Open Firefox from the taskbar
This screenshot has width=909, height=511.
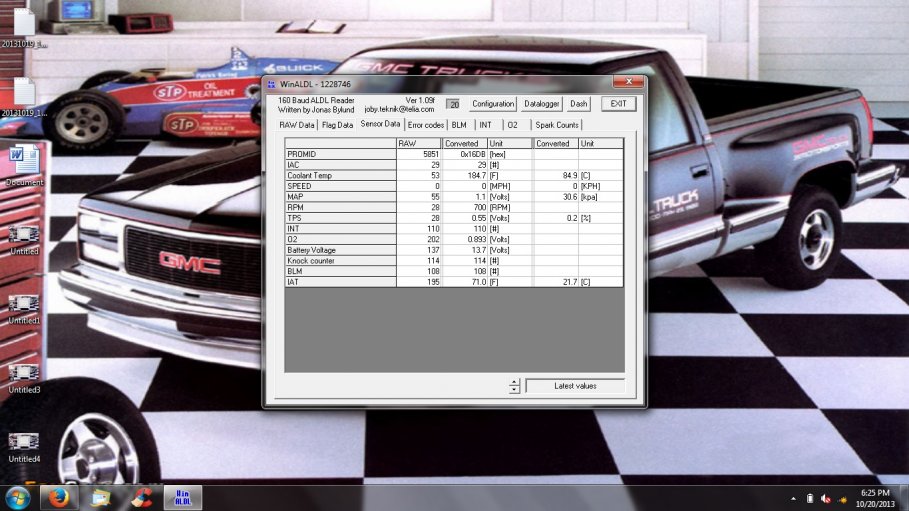click(x=59, y=498)
